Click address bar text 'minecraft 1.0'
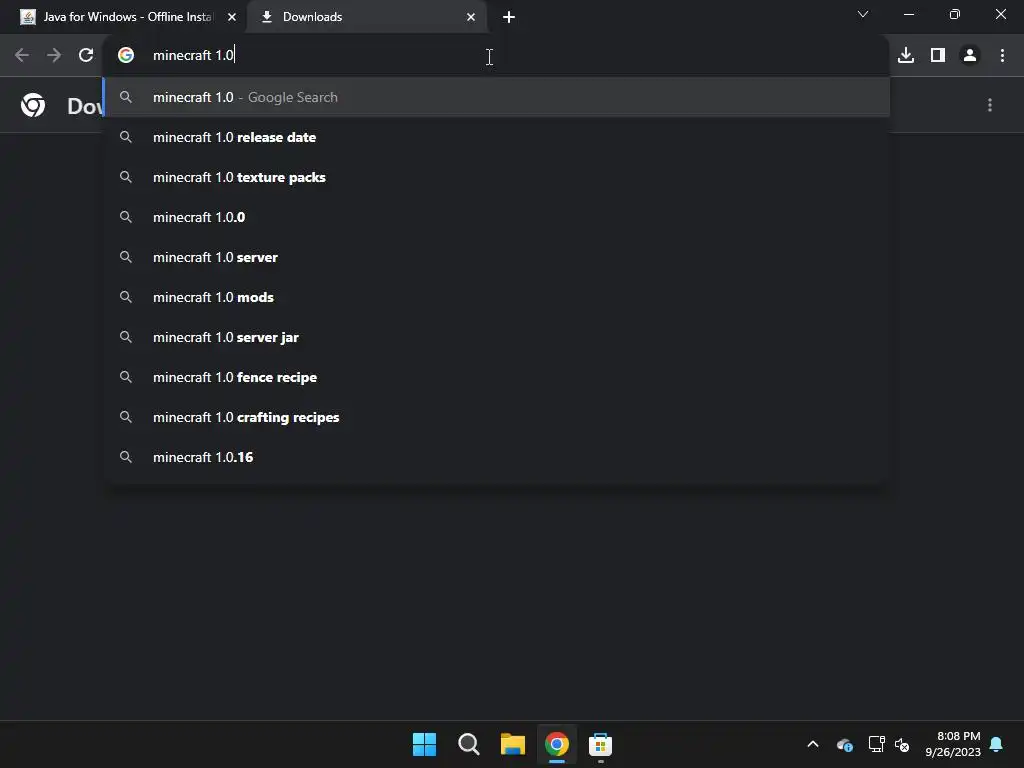Viewport: 1024px width, 768px height. click(x=193, y=56)
